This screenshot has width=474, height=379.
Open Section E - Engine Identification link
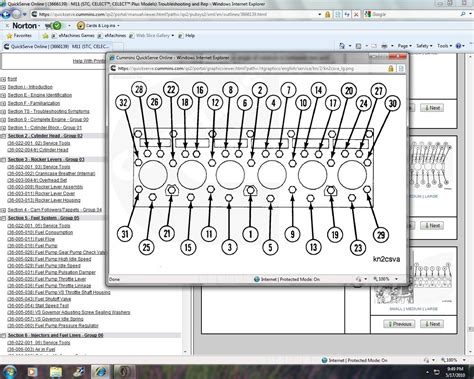(x=40, y=95)
